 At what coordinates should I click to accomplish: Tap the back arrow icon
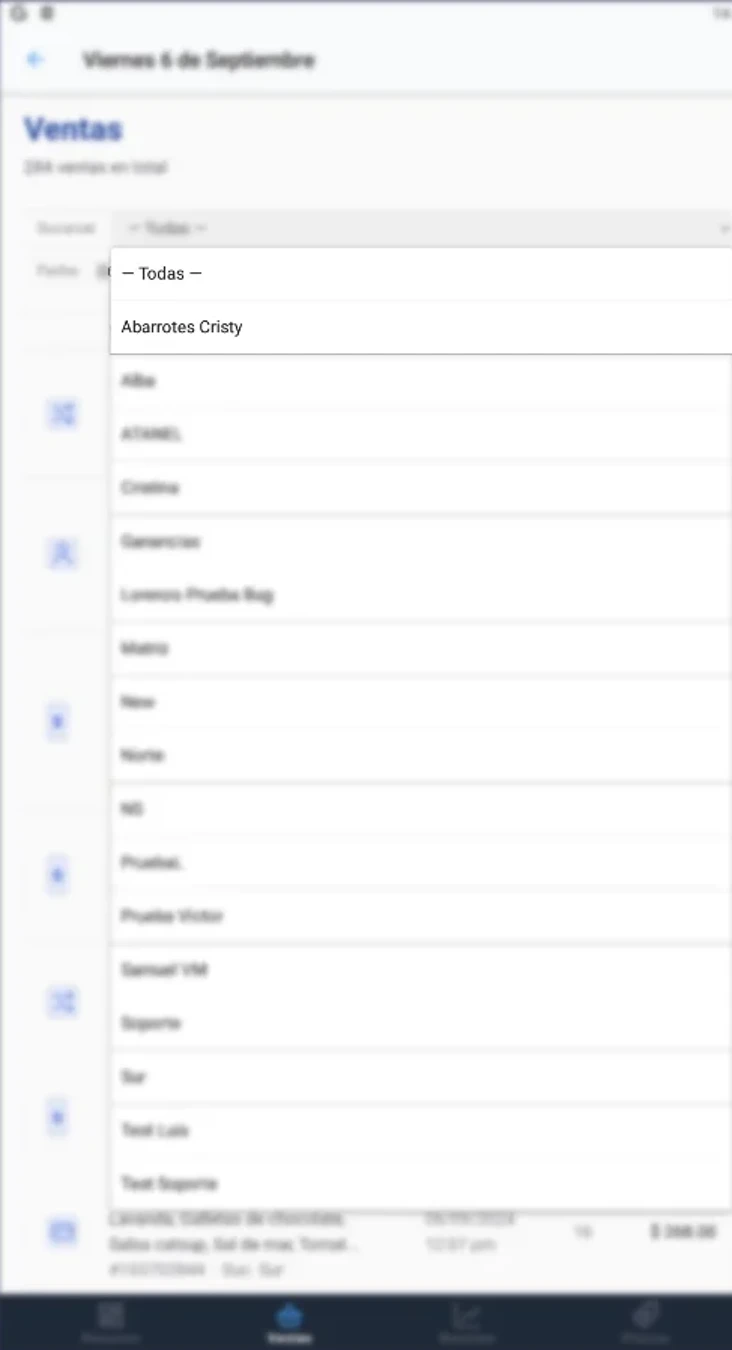coord(35,60)
